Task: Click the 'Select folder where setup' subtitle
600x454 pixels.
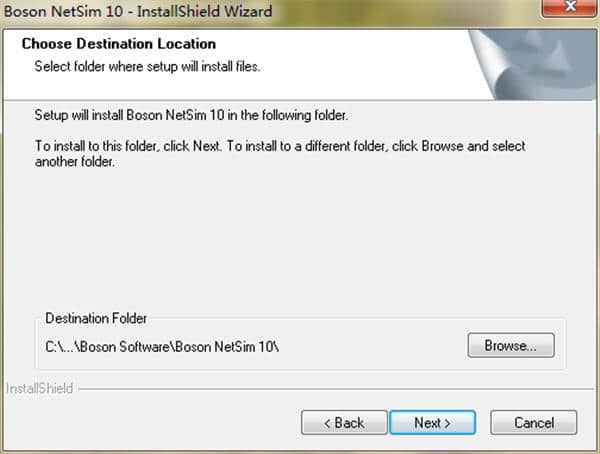Action: [x=148, y=66]
